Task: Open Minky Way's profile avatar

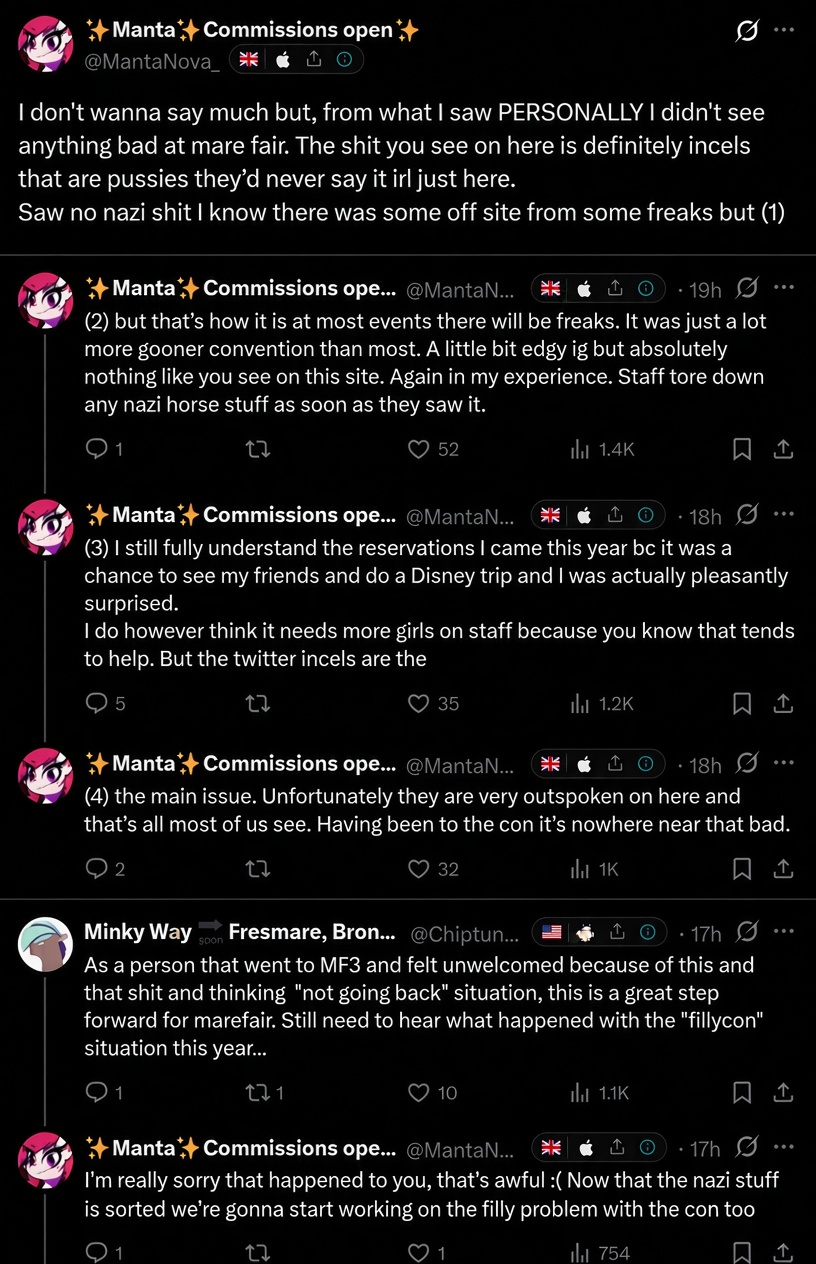Action: [x=46, y=945]
